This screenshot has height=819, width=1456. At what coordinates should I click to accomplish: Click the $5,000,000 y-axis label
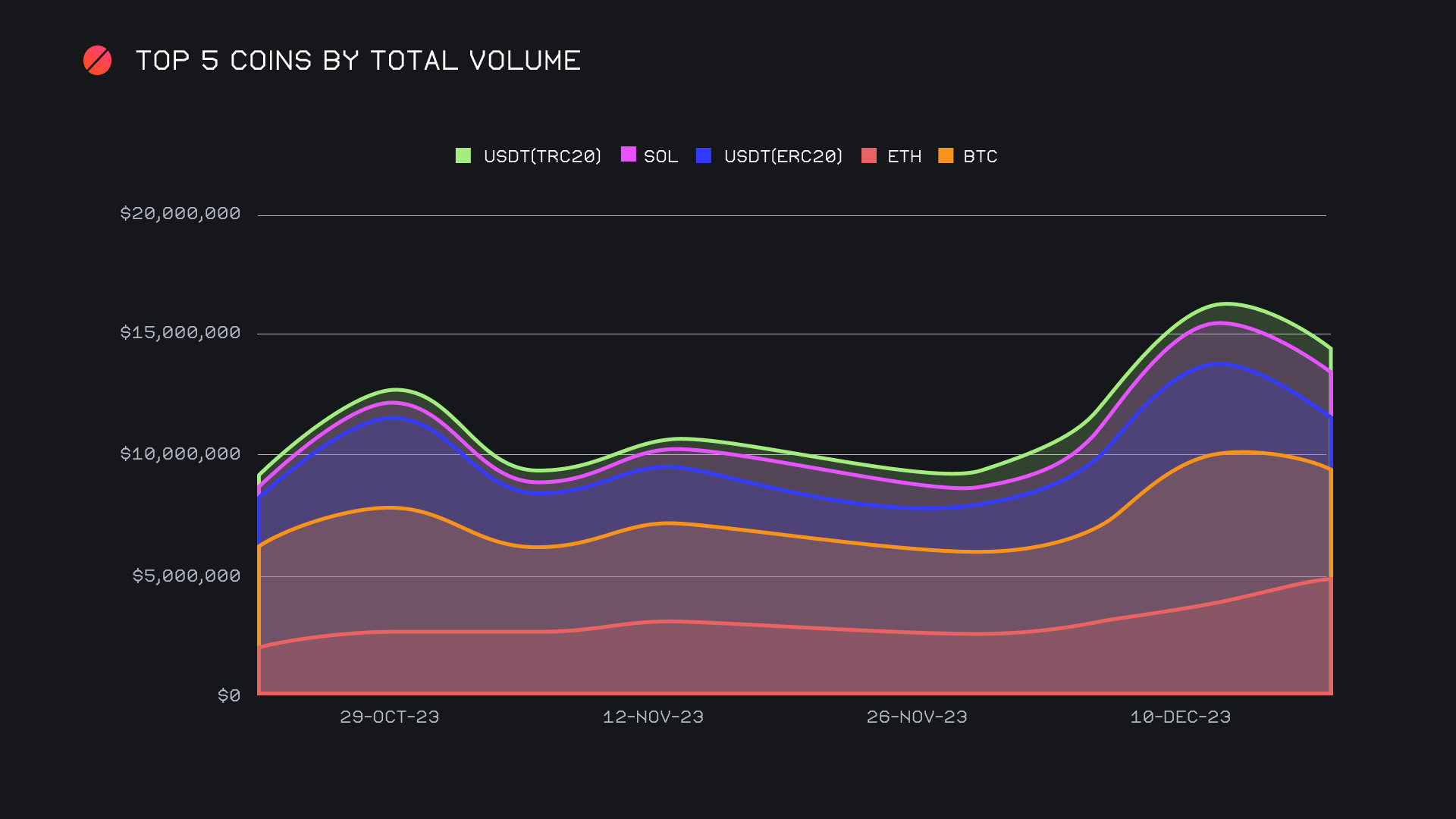[187, 576]
